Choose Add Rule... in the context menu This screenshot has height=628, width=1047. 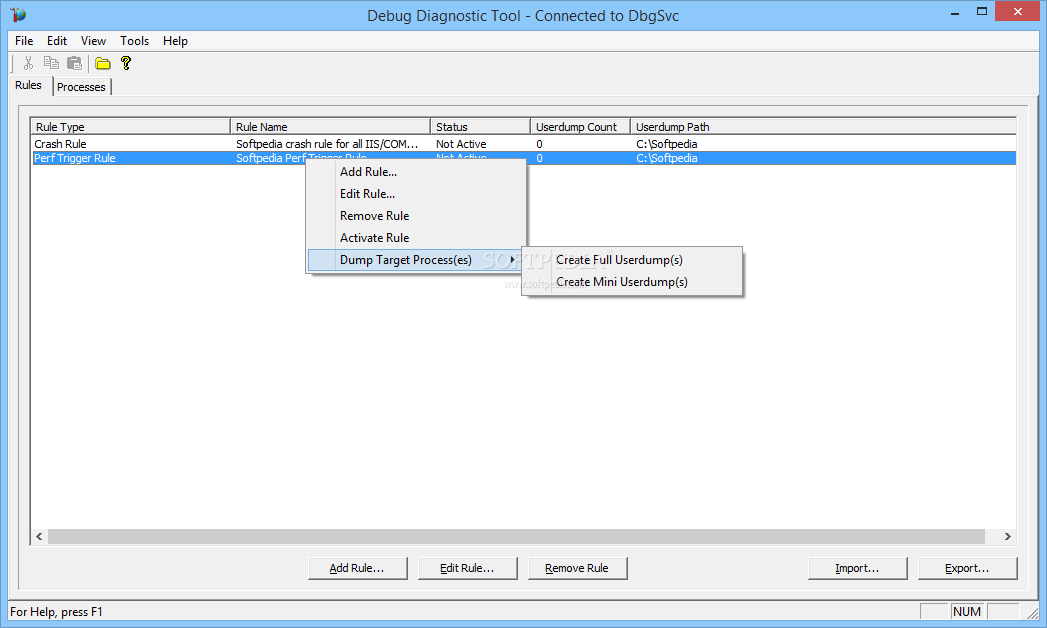coord(417,172)
